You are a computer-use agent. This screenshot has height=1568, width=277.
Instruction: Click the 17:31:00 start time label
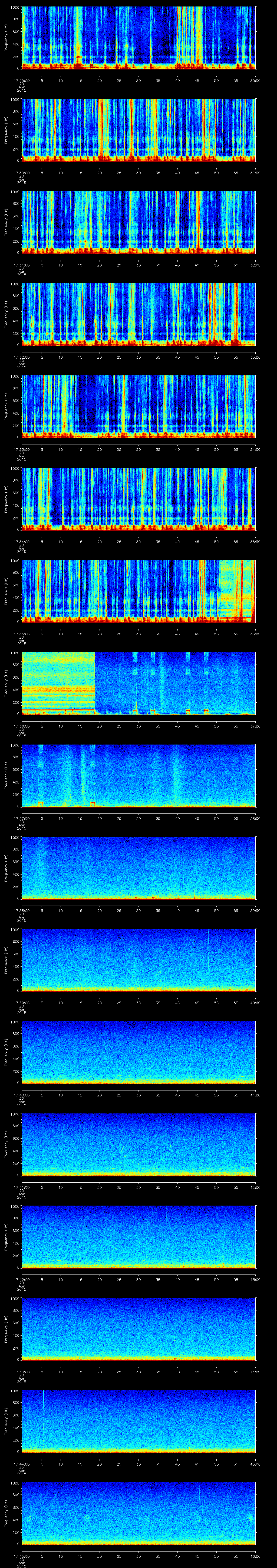[x=22, y=265]
